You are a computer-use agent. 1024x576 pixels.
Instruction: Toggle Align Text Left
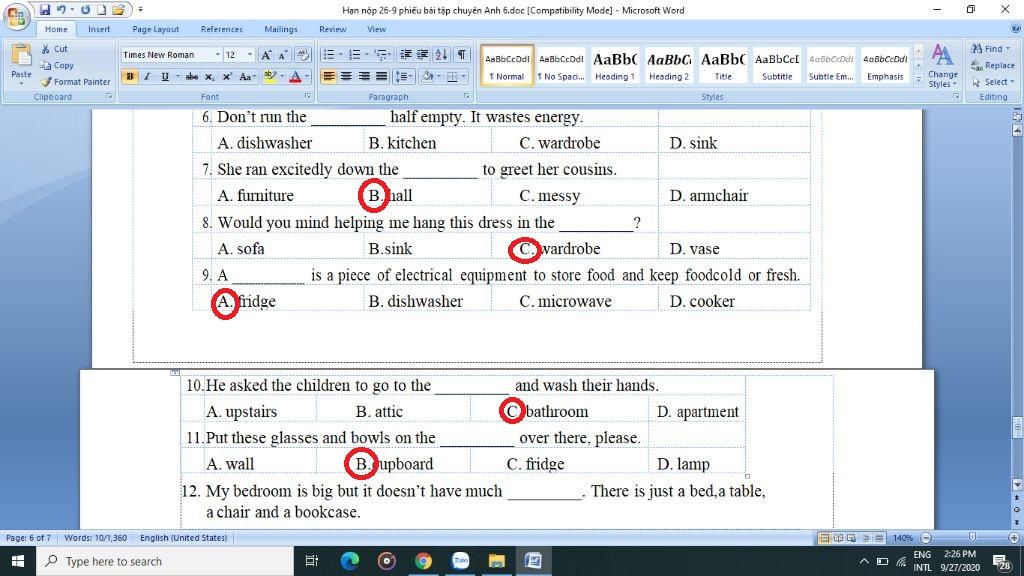[x=328, y=76]
